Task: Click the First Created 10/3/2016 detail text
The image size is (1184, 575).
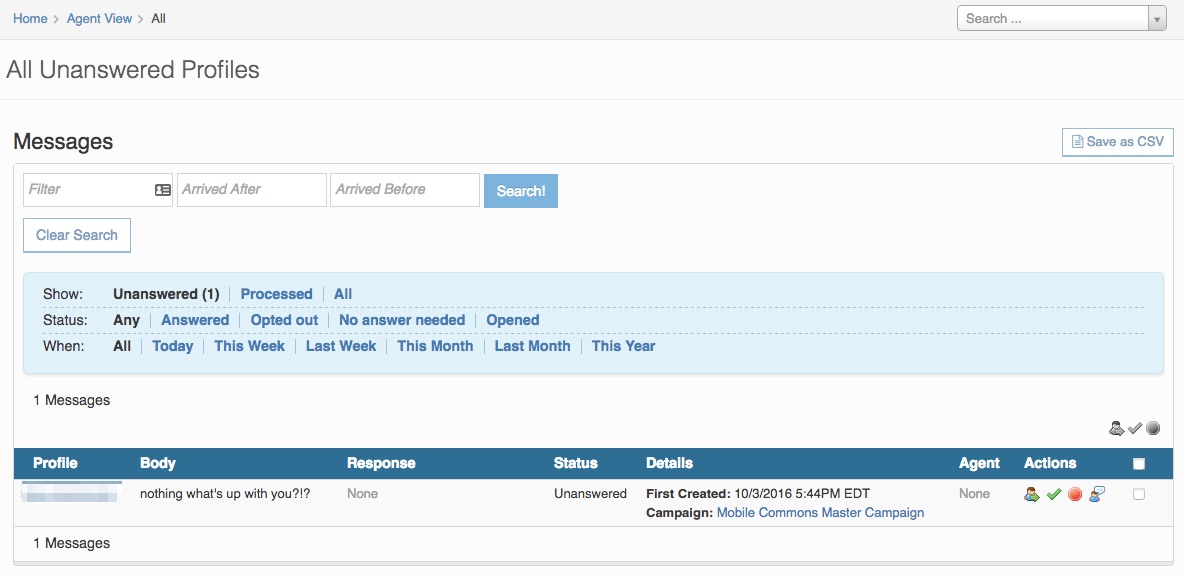Action: pos(758,494)
